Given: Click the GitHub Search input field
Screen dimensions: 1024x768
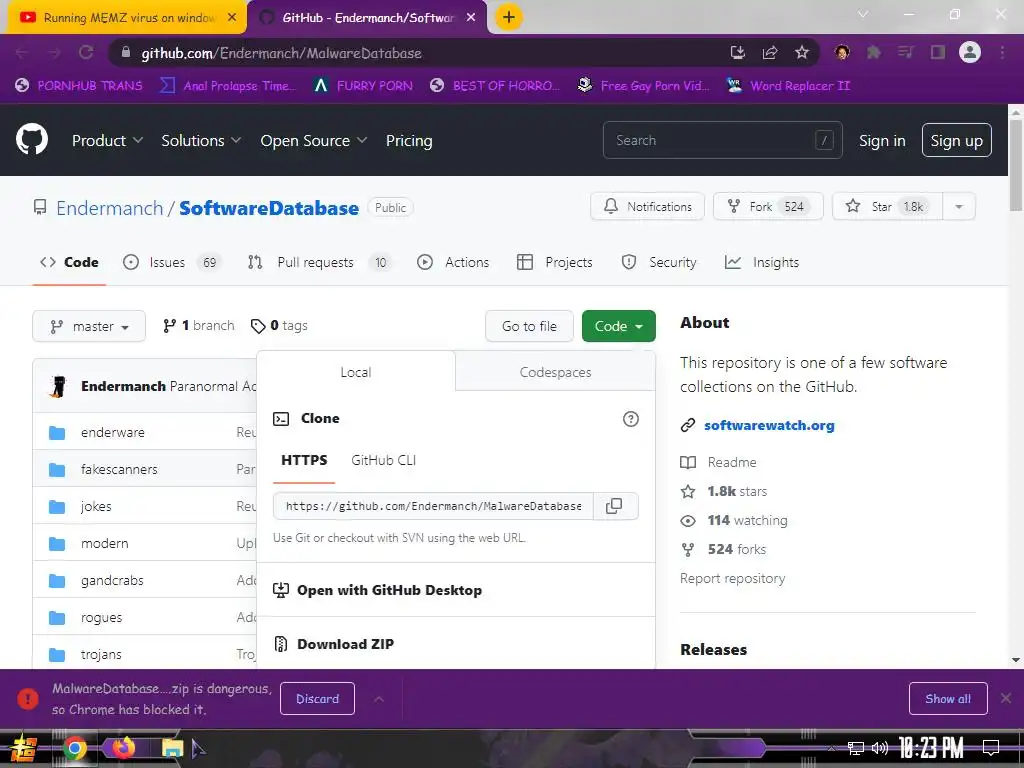Looking at the screenshot, I should 722,140.
